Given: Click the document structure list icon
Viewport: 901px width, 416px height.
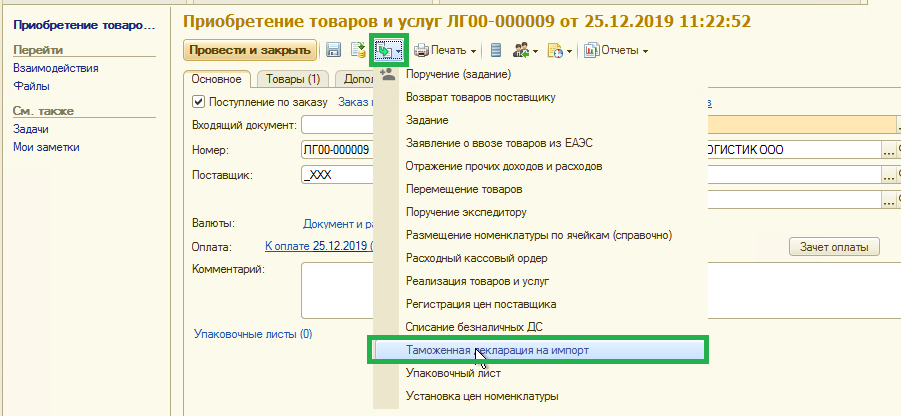Looking at the screenshot, I should point(496,50).
